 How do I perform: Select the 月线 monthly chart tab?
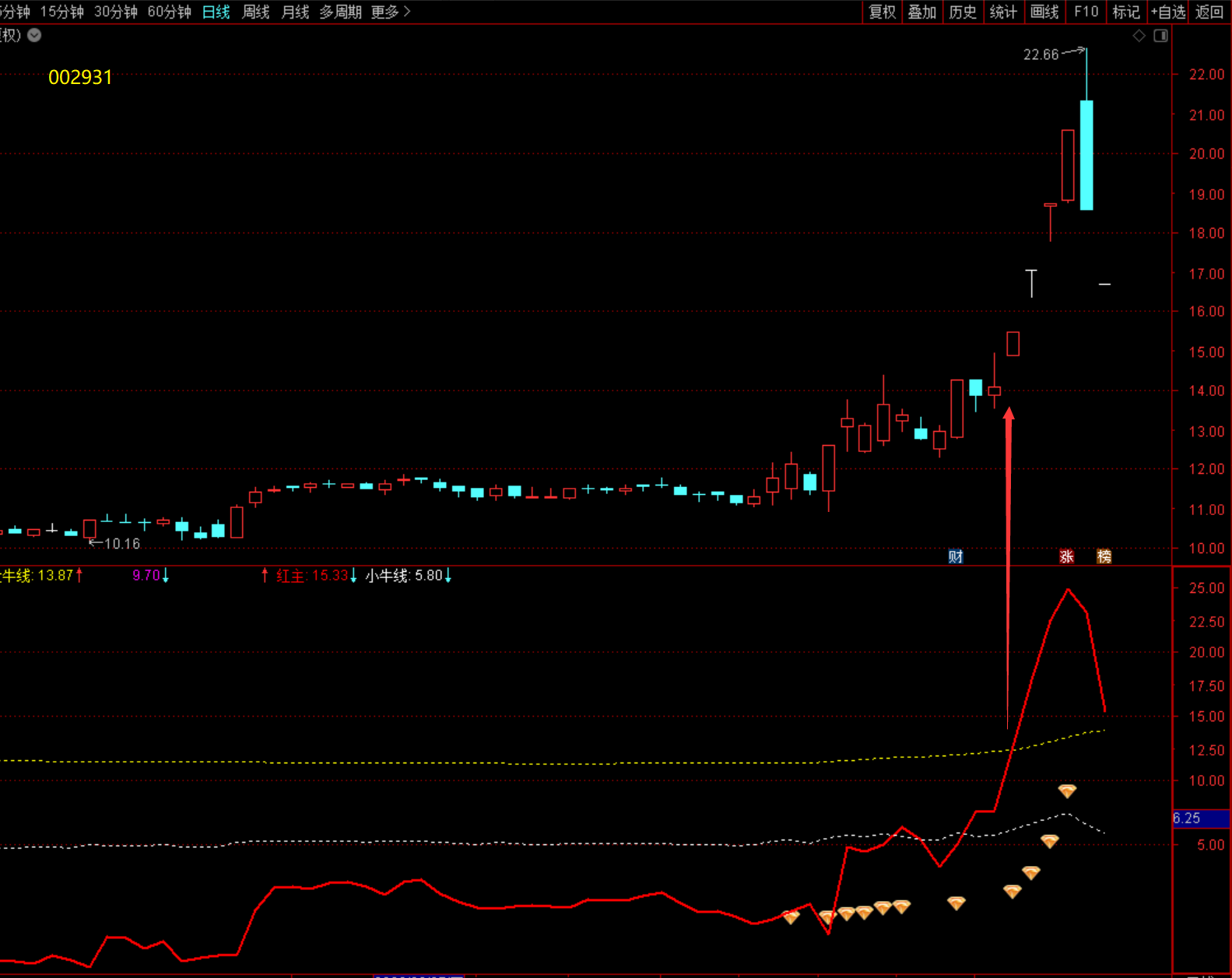296,12
